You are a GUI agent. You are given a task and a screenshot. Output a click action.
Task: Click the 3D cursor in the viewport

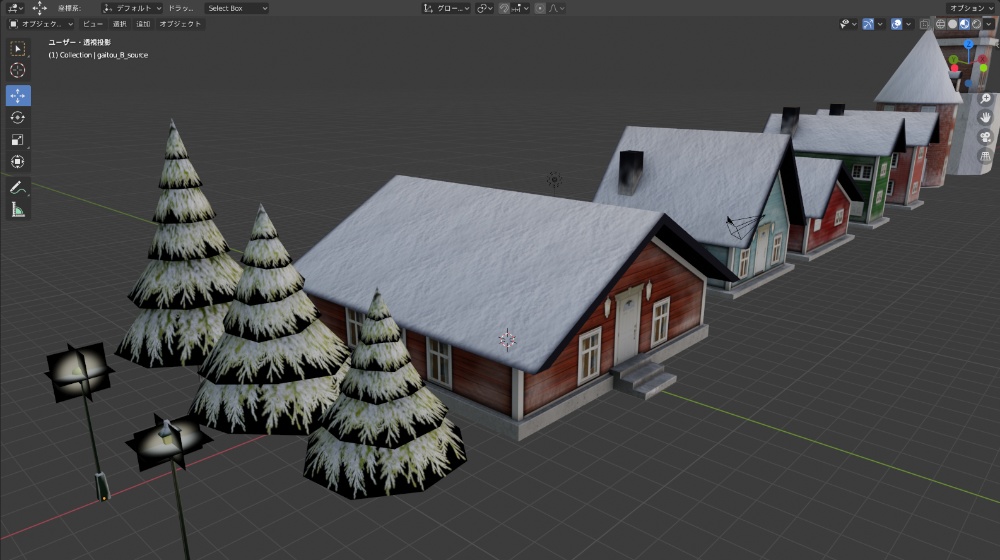tap(508, 340)
